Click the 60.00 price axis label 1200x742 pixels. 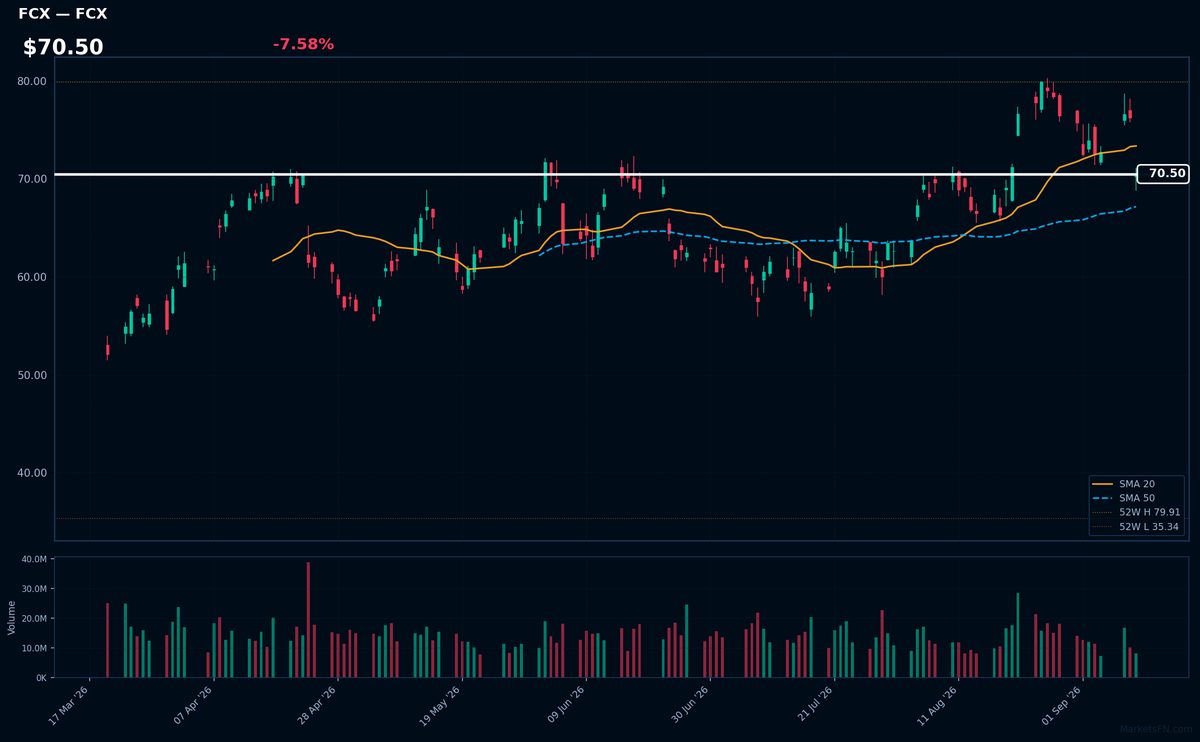(x=32, y=277)
